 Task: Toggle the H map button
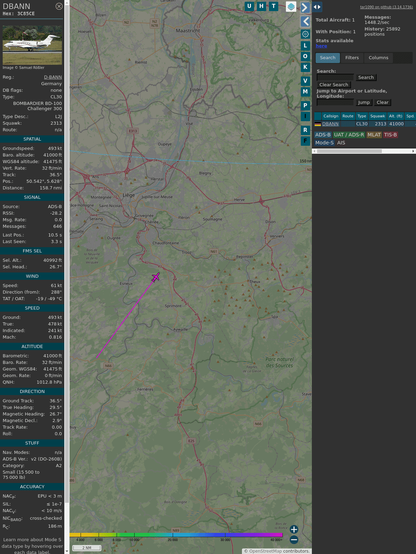[x=261, y=6]
